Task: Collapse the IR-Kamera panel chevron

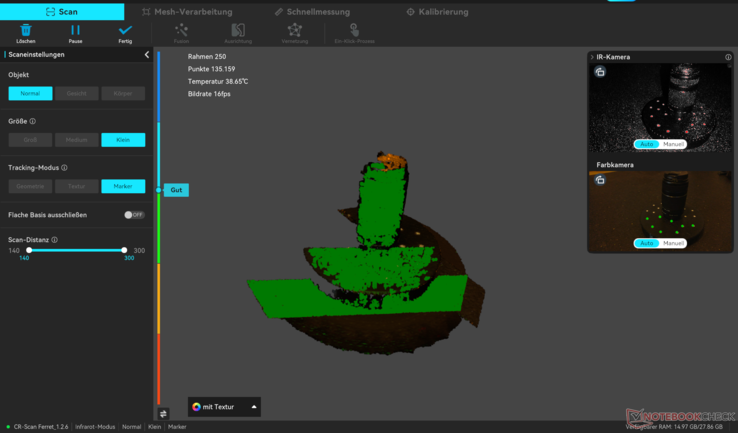Action: click(x=592, y=57)
